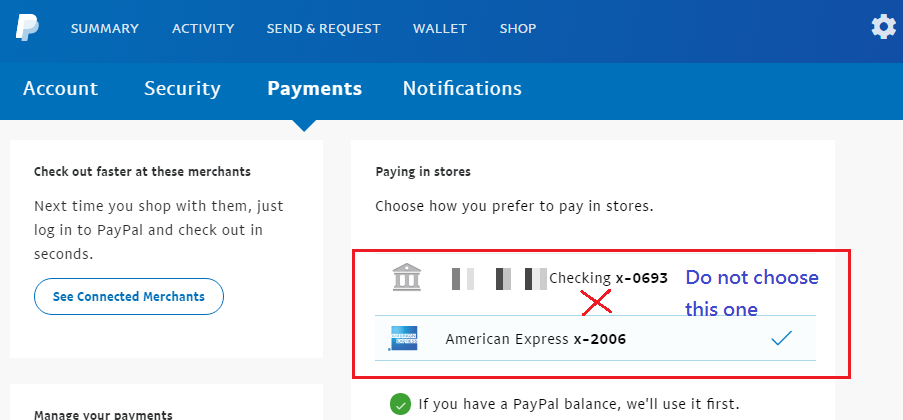Select the Payments tab
The image size is (903, 420).
click(x=314, y=88)
